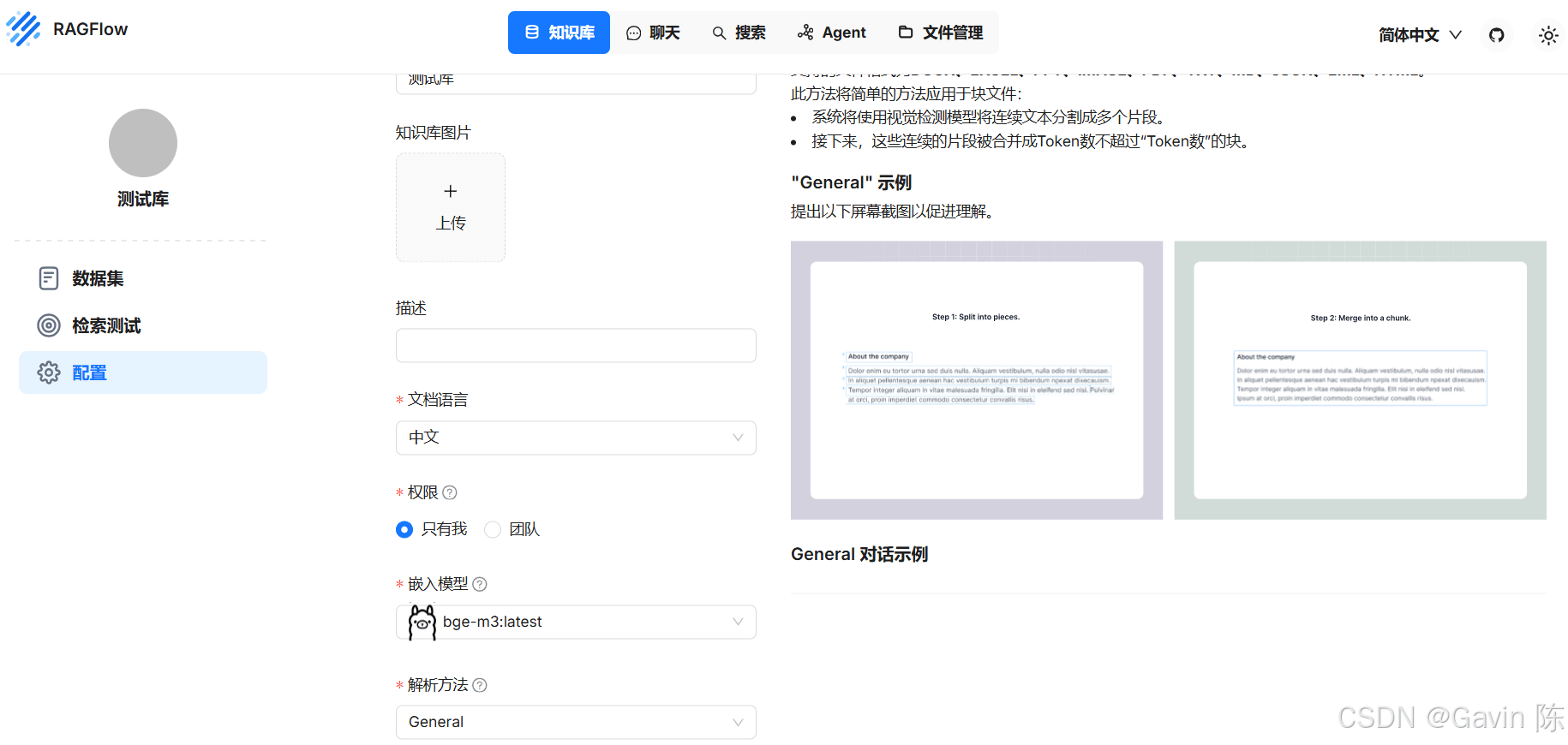Viewport: 1568px width, 745px height.
Task: Click the help icon next to 解析方法
Action: pyautogui.click(x=480, y=685)
